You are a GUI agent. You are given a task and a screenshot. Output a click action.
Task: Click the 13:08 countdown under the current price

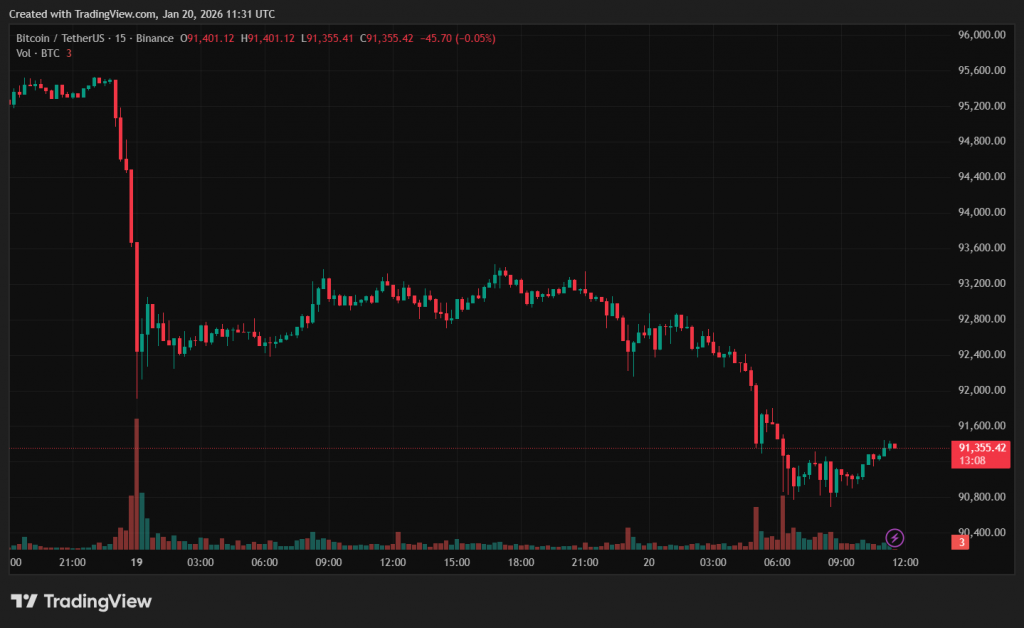[x=971, y=461]
